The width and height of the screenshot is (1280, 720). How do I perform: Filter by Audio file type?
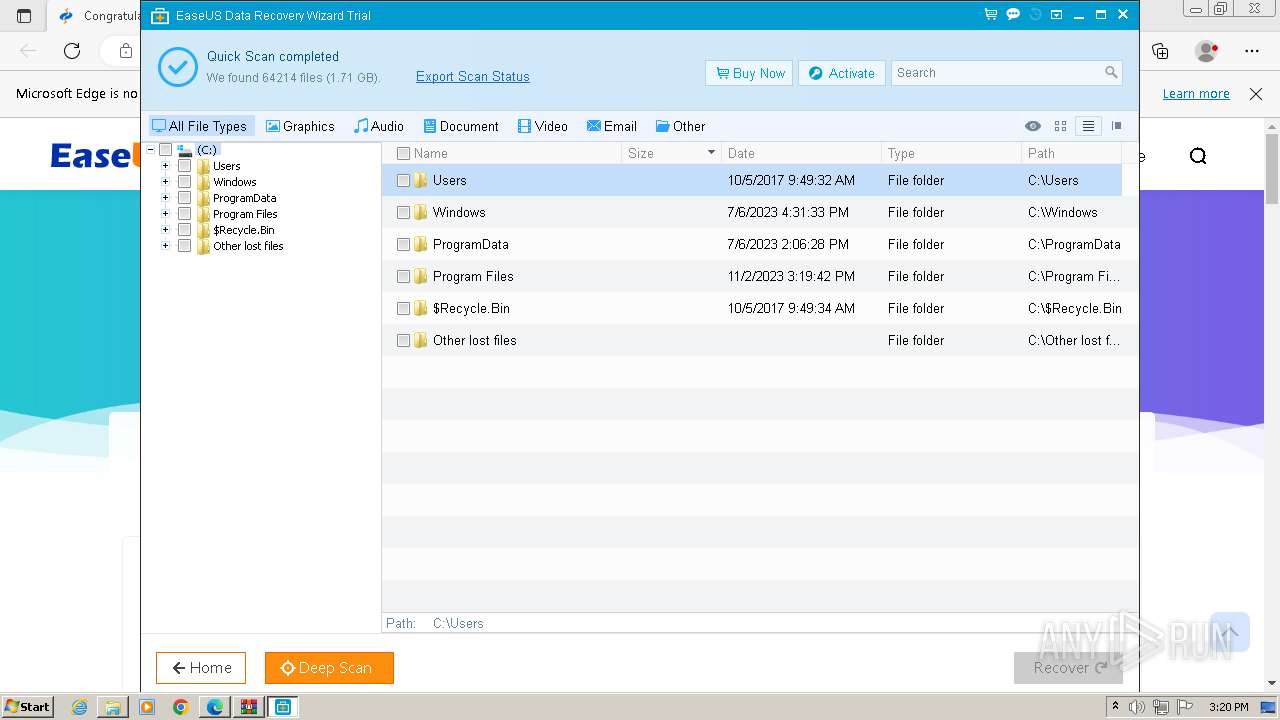tap(379, 126)
